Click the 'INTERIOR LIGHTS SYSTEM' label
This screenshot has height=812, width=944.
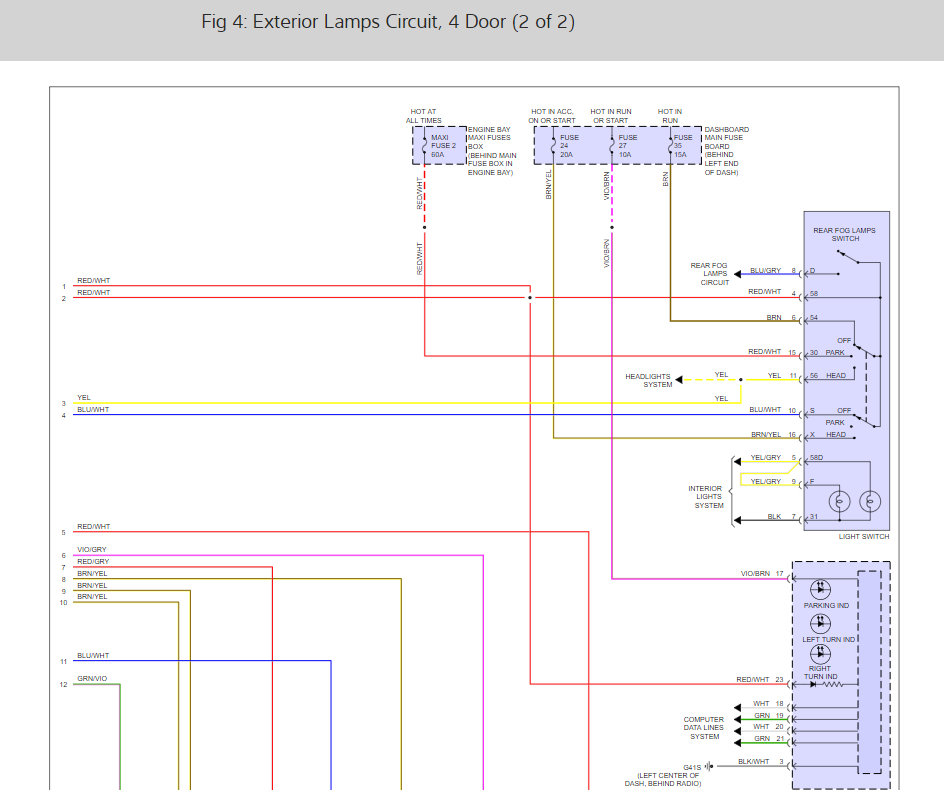(706, 497)
